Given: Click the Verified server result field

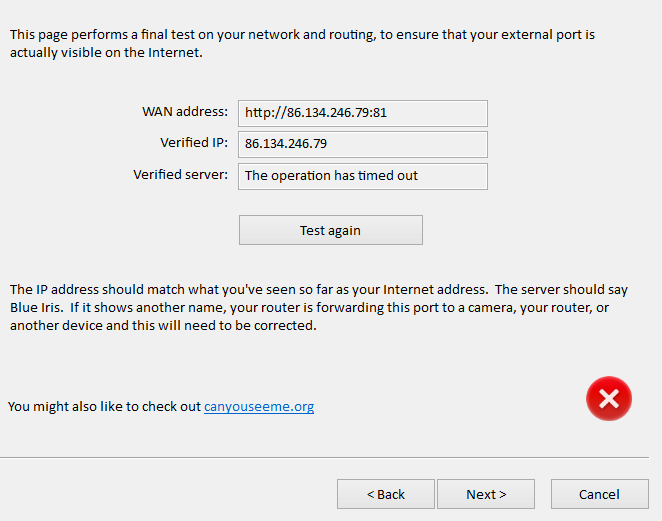Looking at the screenshot, I should pyautogui.click(x=362, y=176).
